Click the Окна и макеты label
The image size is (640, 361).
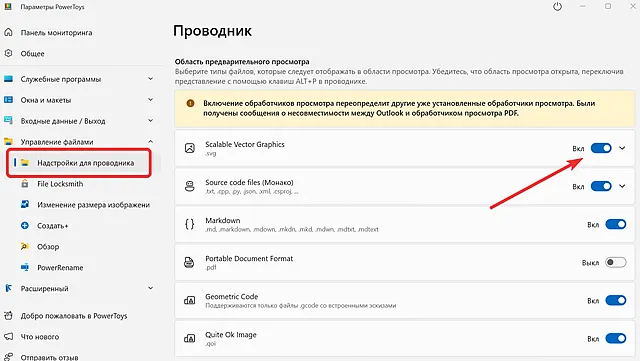tap(46, 100)
